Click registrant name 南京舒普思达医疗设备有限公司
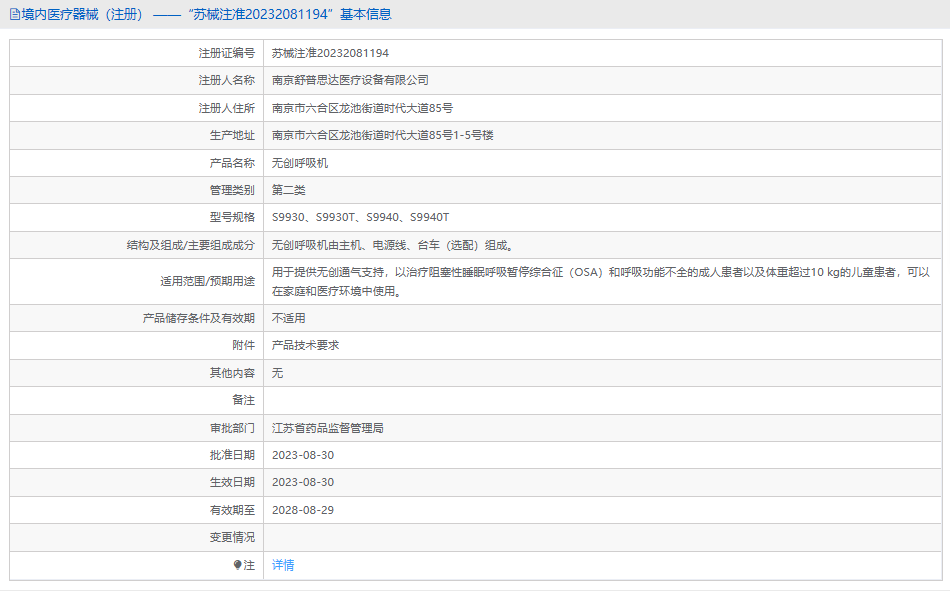The height and width of the screenshot is (591, 950). [350, 80]
